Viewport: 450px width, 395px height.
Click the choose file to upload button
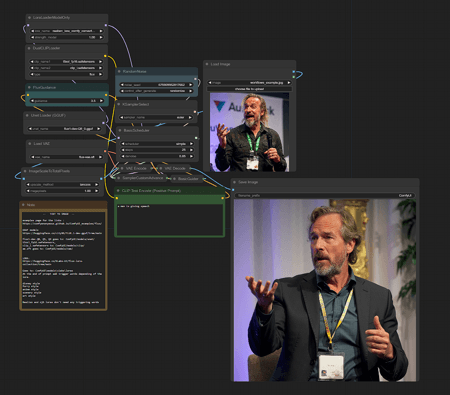[249, 89]
